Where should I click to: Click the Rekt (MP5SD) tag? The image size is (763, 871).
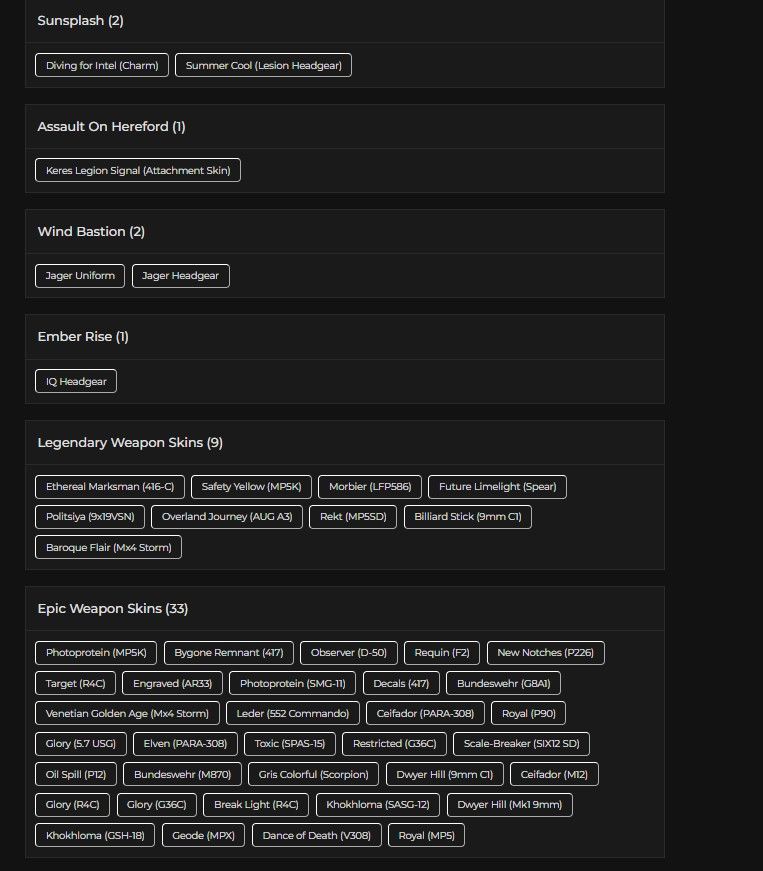tap(353, 517)
